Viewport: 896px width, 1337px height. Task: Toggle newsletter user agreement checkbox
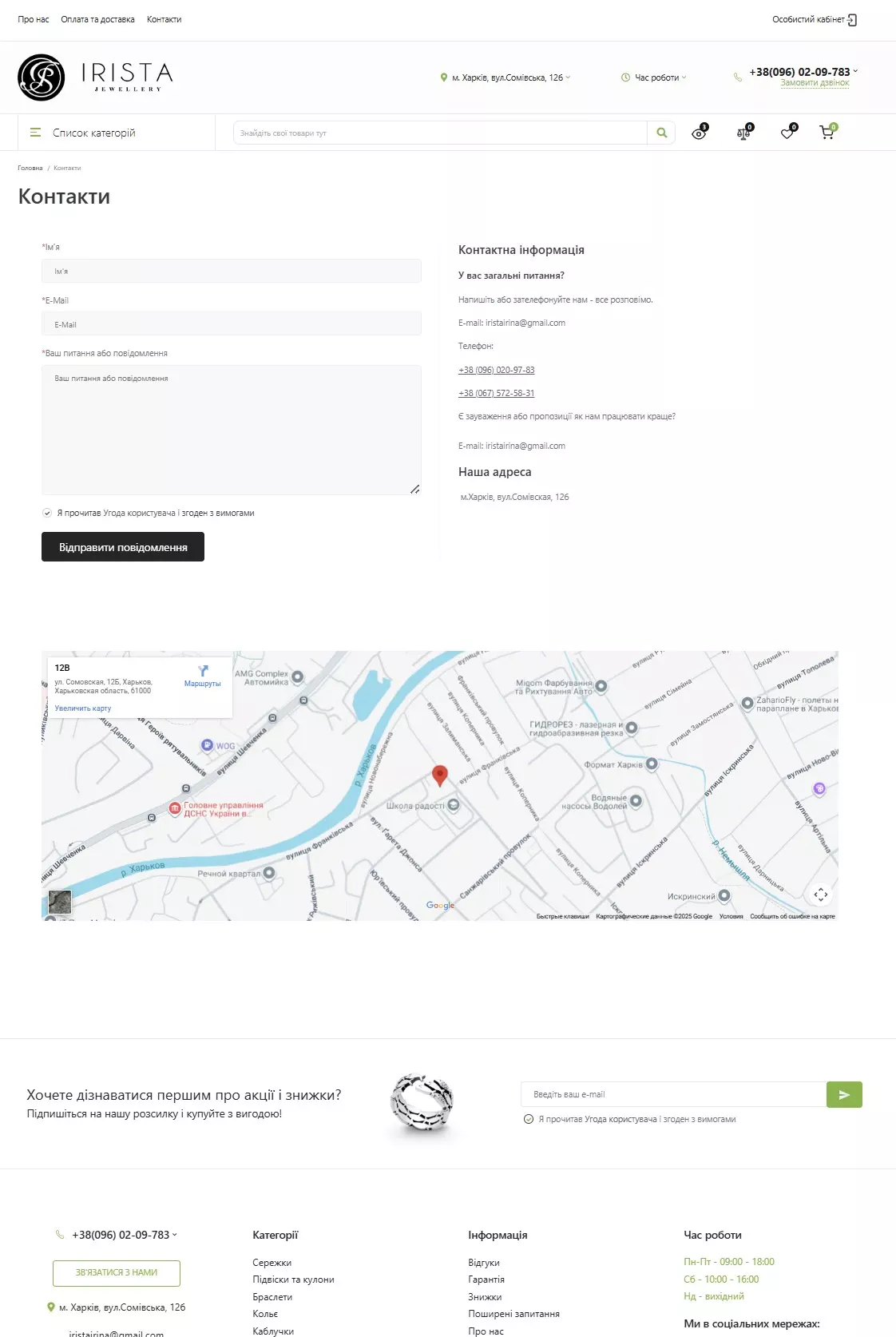pos(529,1119)
